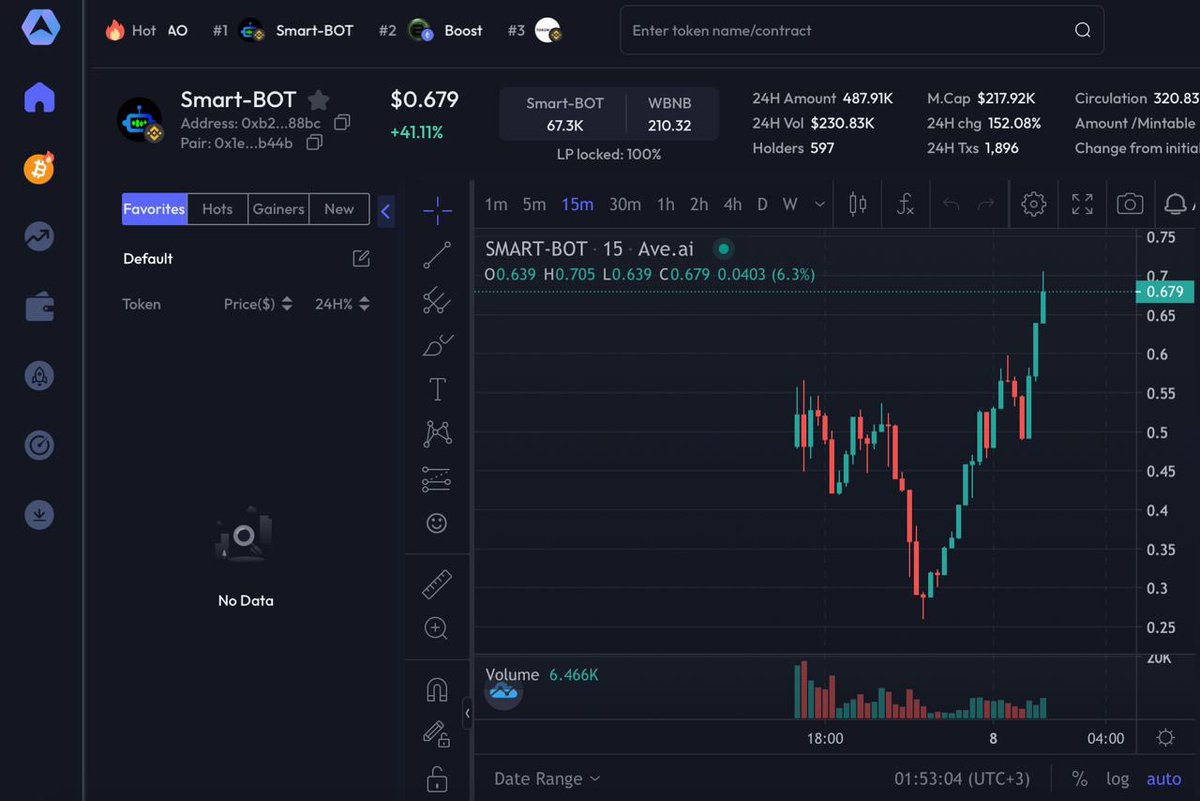Open the extra timeframes dropdown chevron
Image resolution: width=1200 pixels, height=801 pixels.
click(820, 203)
